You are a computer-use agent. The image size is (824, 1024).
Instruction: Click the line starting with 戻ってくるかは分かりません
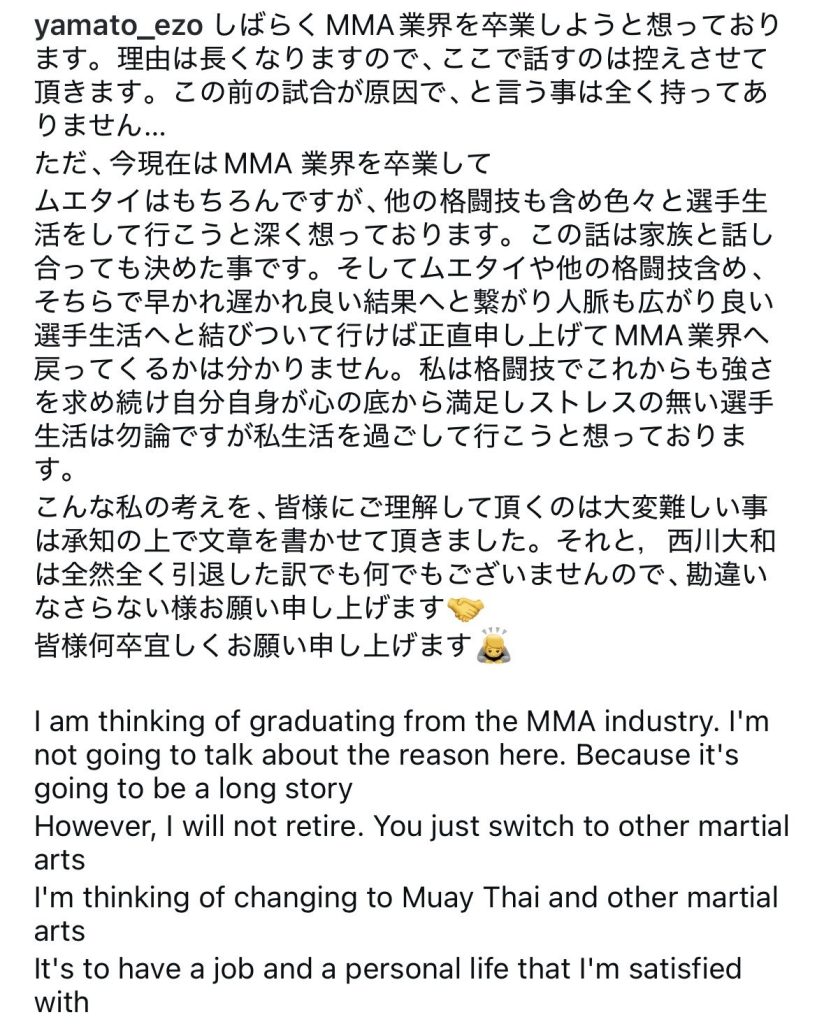(404, 370)
